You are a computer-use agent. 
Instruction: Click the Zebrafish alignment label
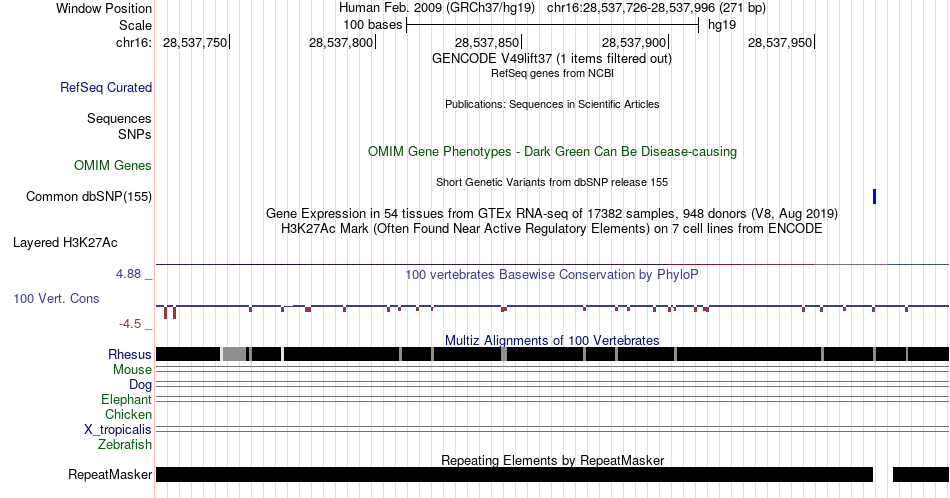(125, 444)
